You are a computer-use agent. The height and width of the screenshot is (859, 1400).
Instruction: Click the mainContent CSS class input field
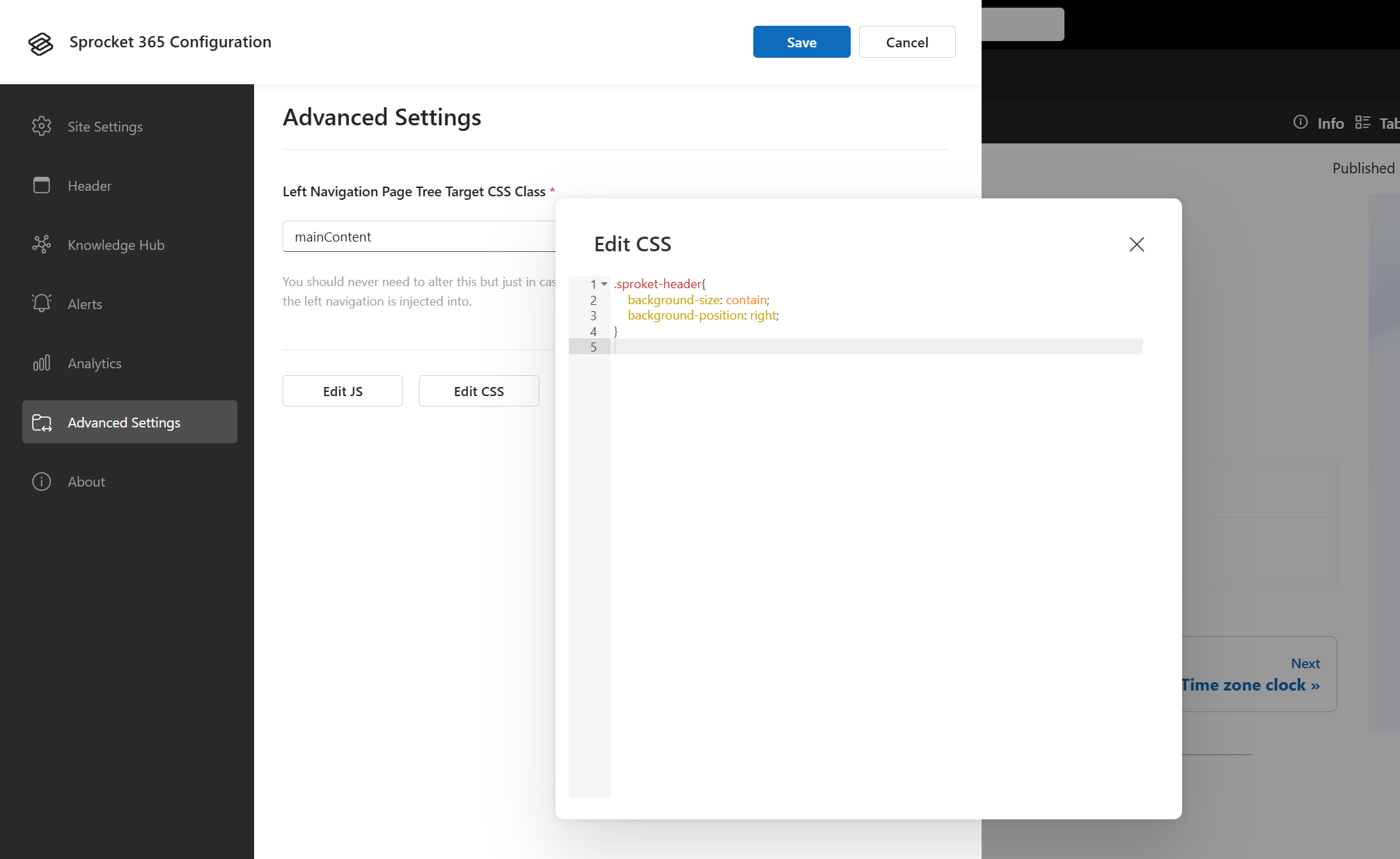pyautogui.click(x=419, y=237)
